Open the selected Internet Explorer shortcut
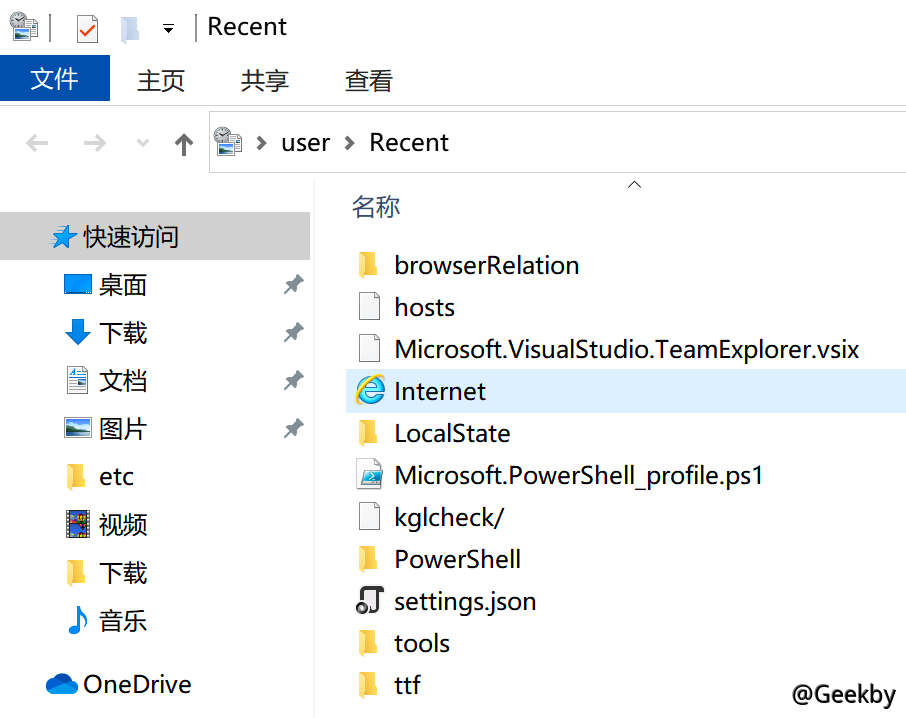 click(x=440, y=390)
